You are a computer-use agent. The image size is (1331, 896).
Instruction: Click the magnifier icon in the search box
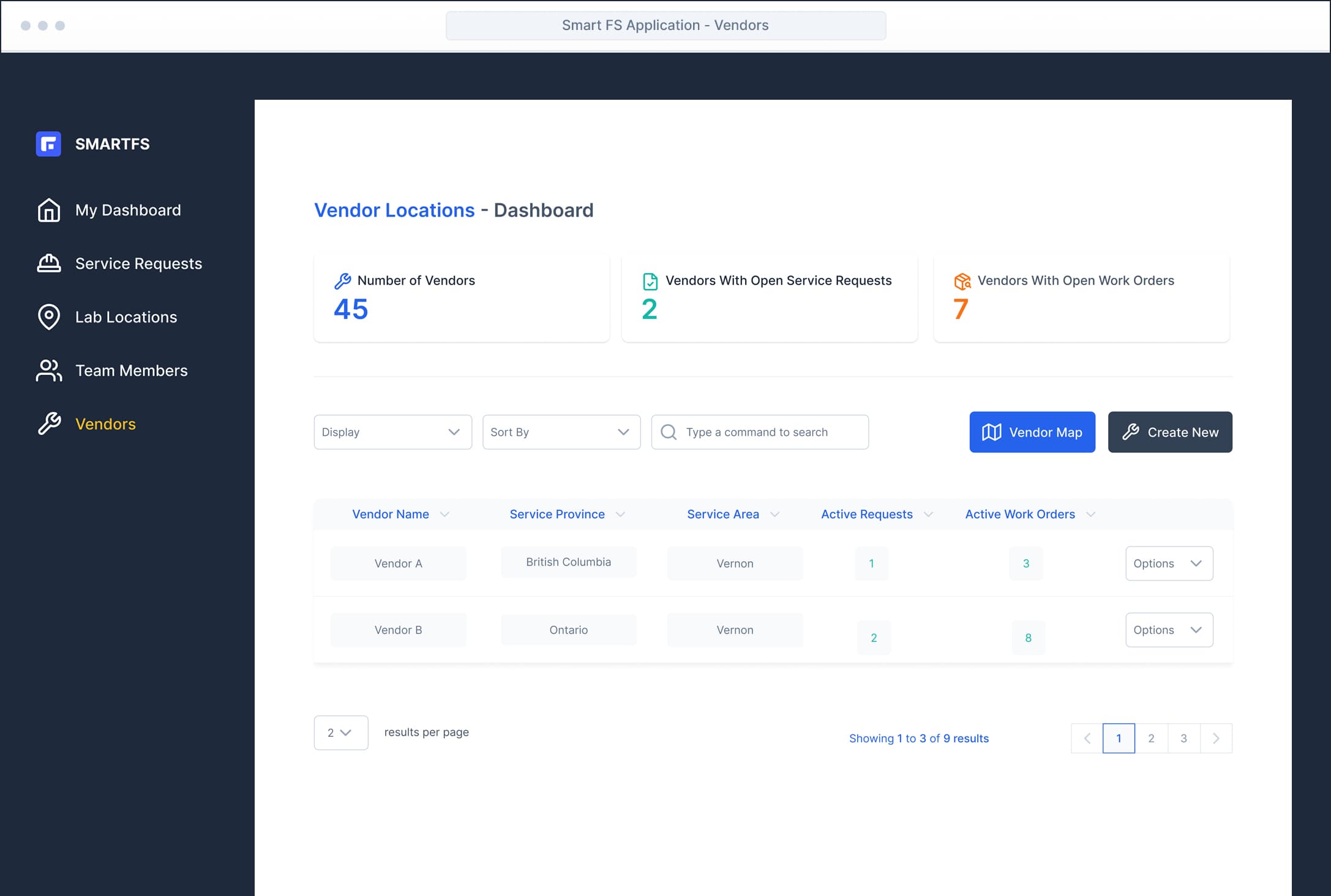point(669,432)
